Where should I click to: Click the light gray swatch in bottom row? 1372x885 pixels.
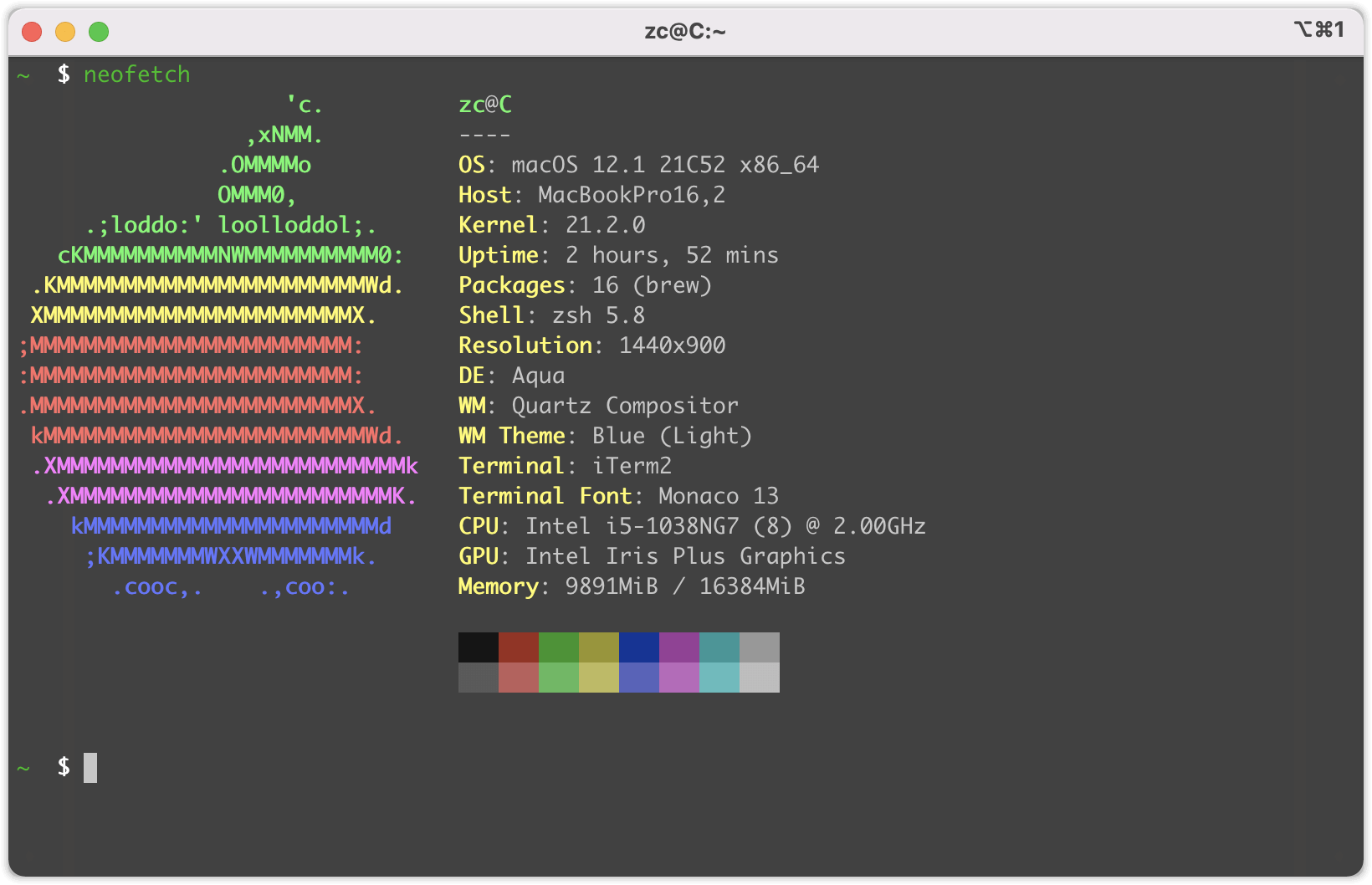[760, 678]
